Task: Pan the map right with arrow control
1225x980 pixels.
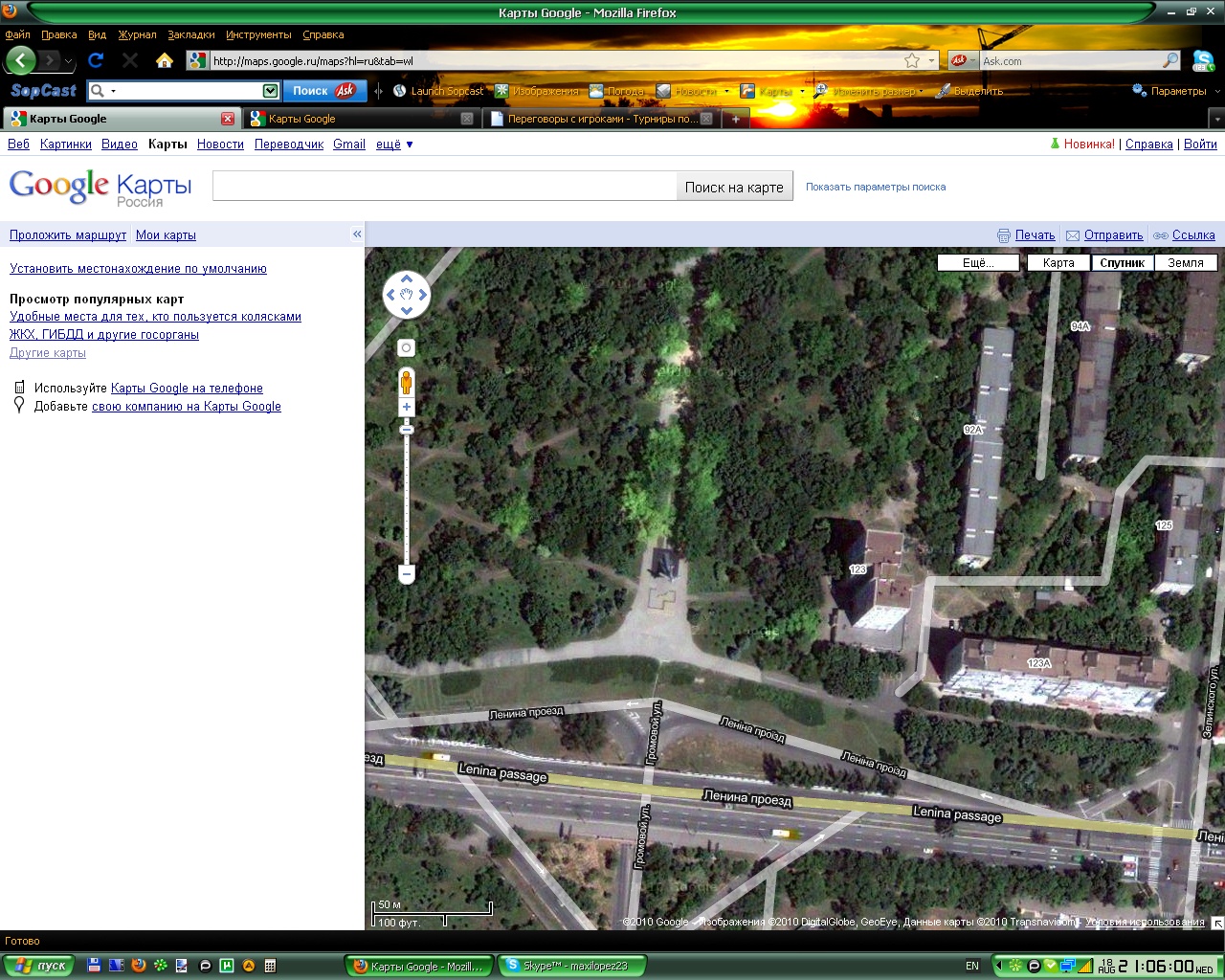Action: click(x=423, y=295)
